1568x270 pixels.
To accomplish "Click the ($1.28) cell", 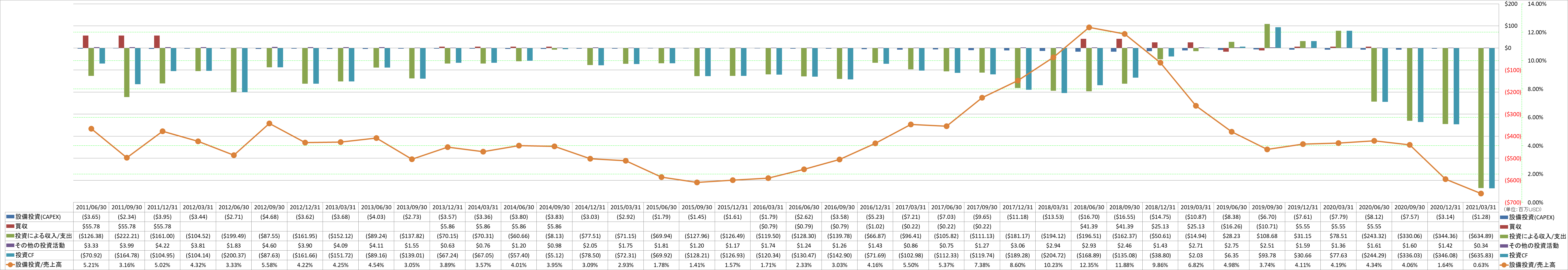I will click(x=1481, y=217).
